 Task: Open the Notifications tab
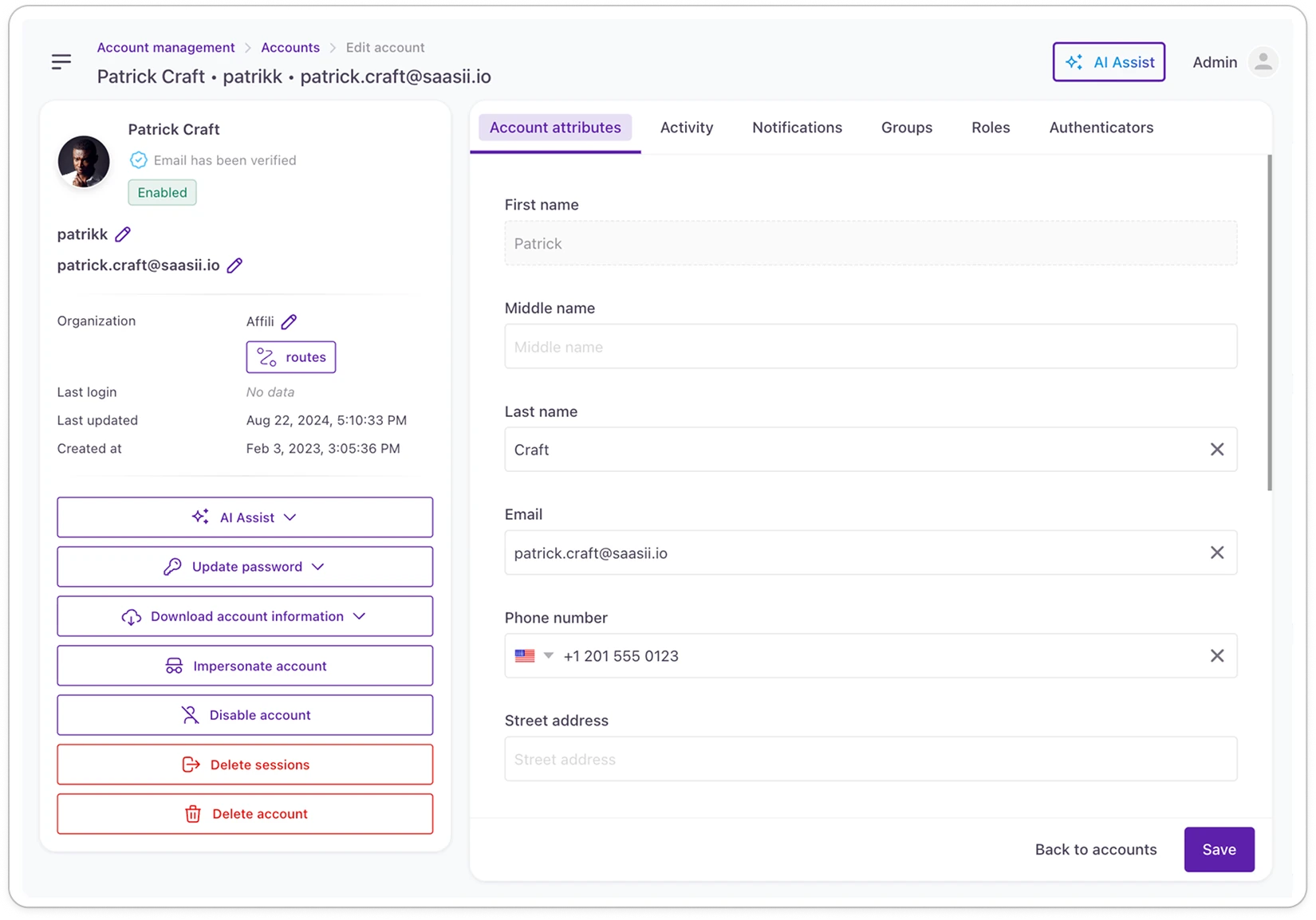tap(797, 128)
